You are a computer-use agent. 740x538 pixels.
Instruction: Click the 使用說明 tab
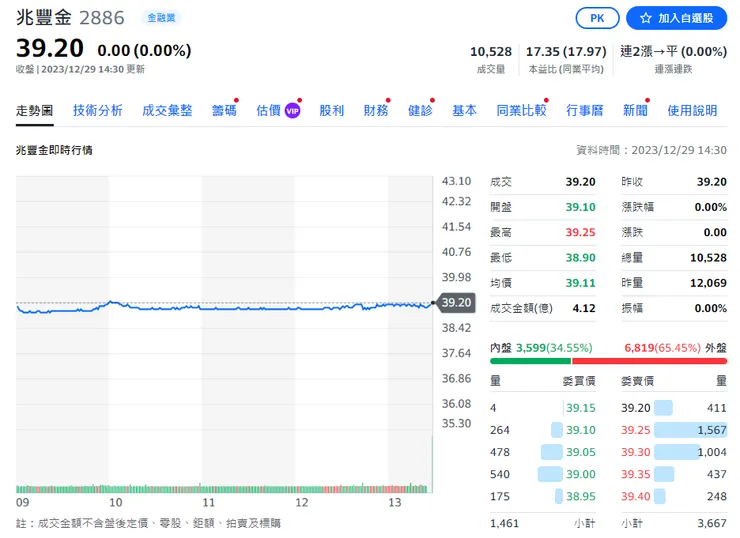click(692, 111)
